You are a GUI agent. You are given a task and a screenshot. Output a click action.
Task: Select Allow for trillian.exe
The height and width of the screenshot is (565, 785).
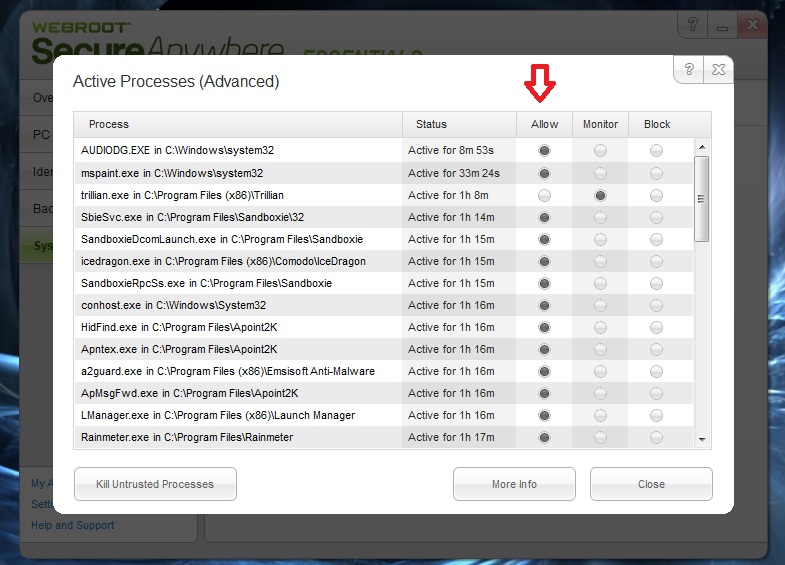pos(544,195)
